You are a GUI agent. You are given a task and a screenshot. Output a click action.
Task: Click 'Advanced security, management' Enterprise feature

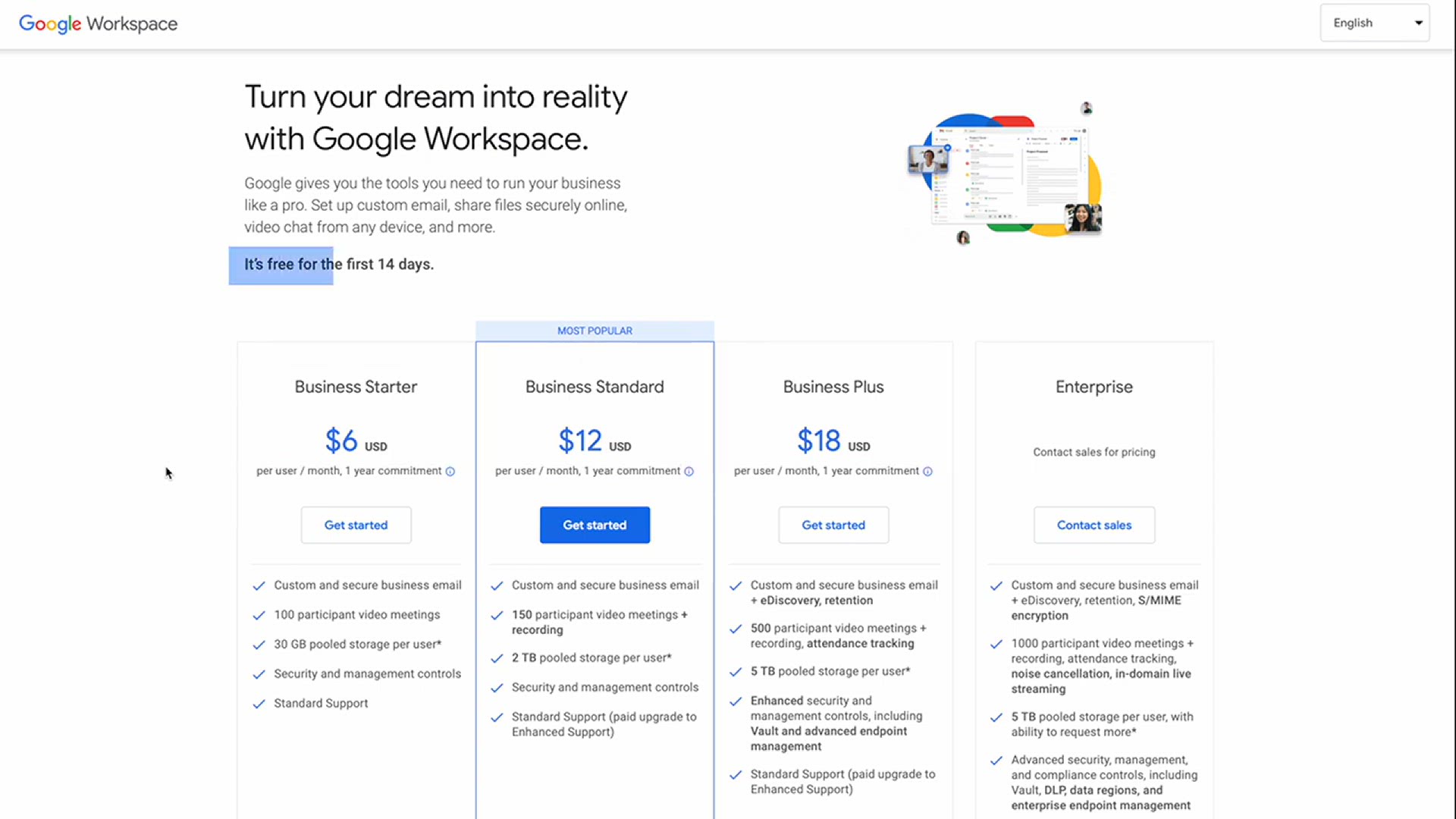click(x=1104, y=783)
